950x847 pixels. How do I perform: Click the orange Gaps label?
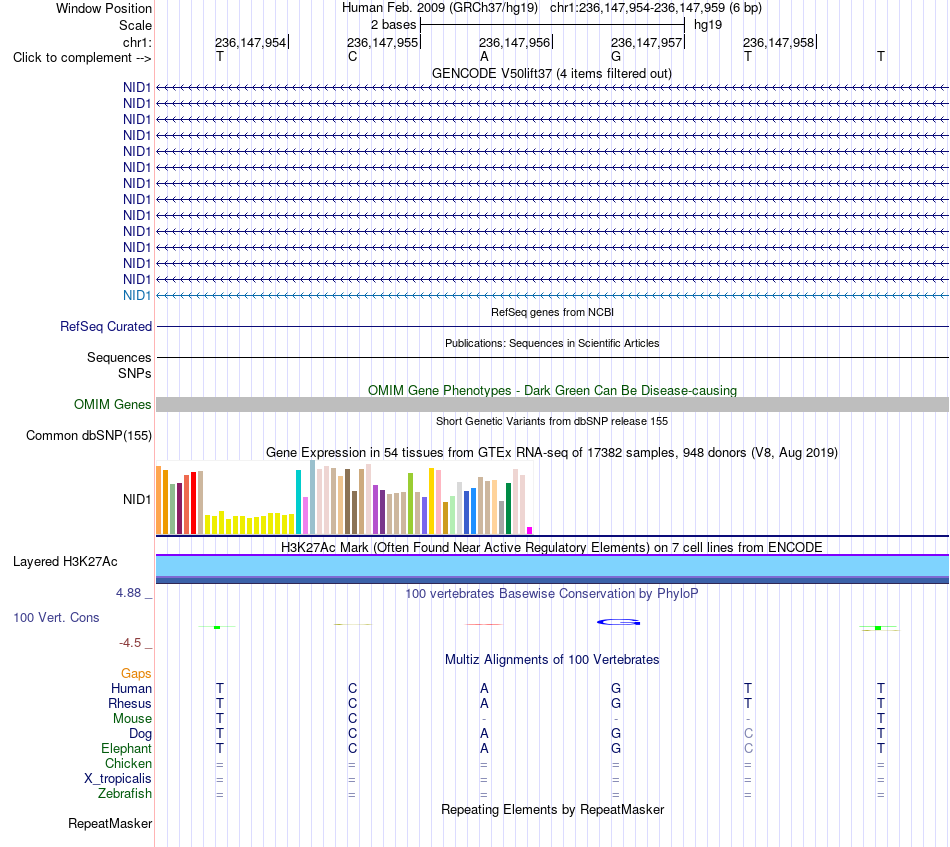pos(136,674)
